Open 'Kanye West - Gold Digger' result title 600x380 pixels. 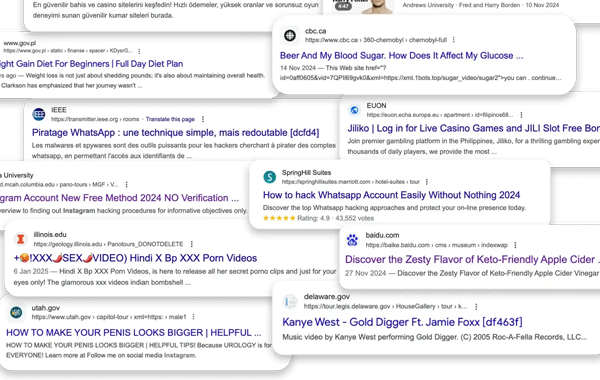coord(402,322)
